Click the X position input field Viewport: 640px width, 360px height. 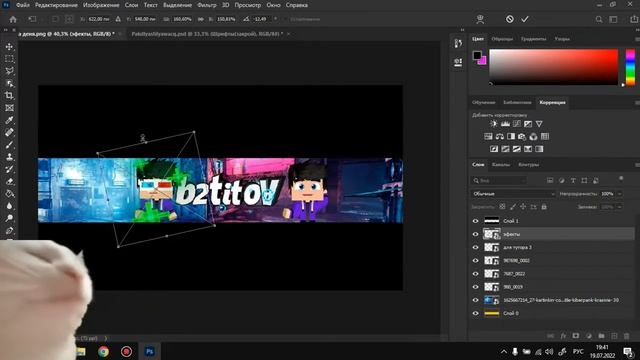pos(99,19)
